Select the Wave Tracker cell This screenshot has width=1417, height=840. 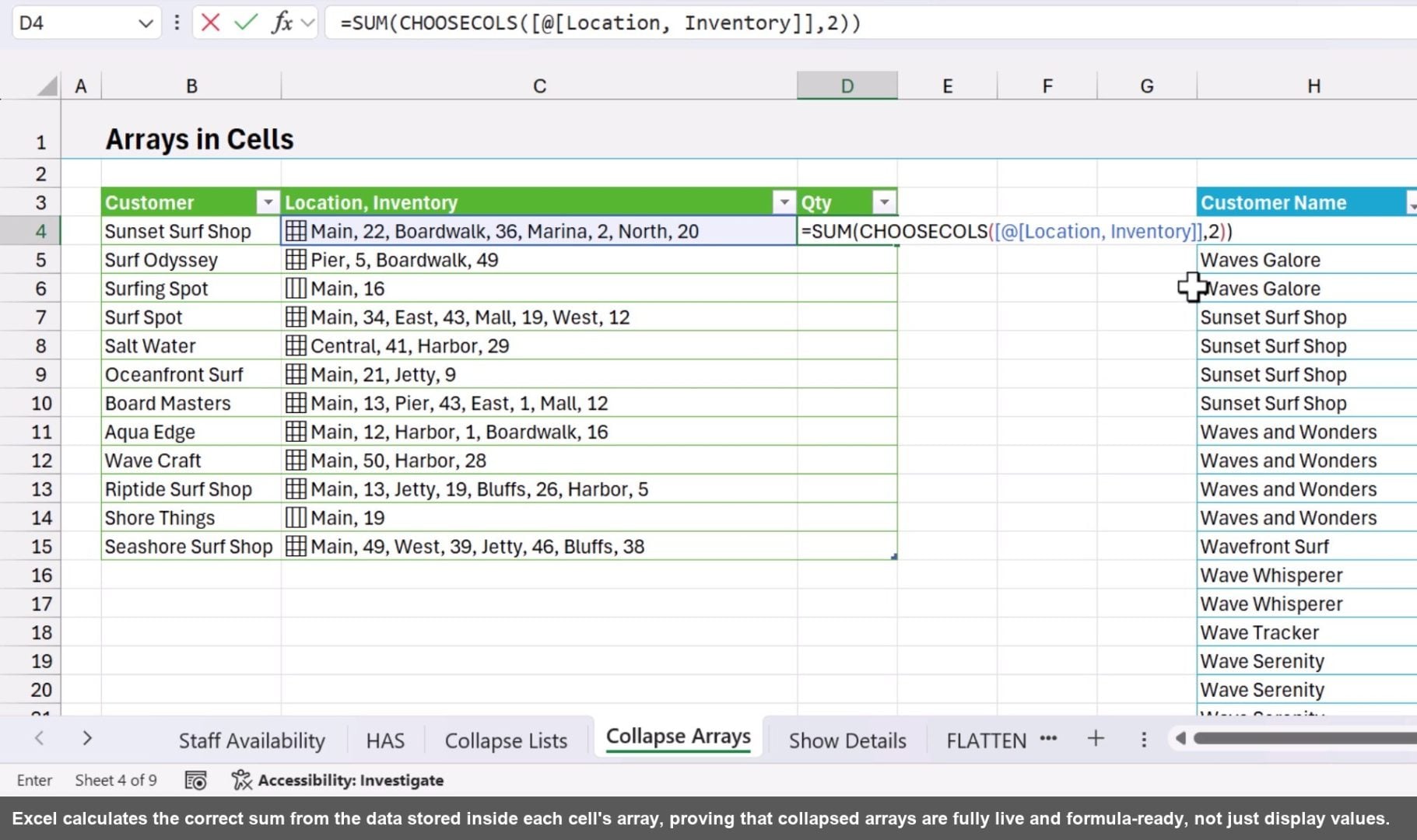[x=1307, y=632]
